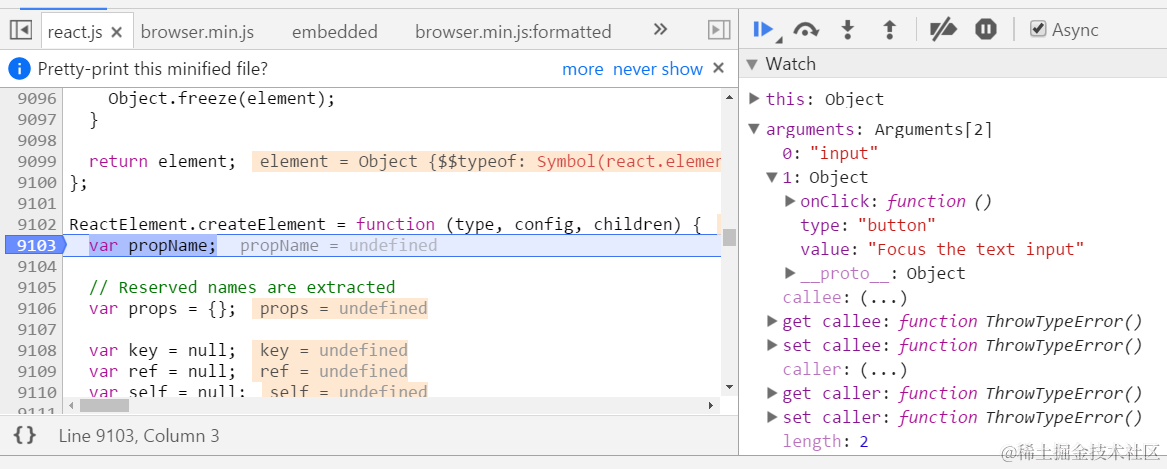Expand the onClick function entry
1167x469 pixels.
tap(790, 200)
